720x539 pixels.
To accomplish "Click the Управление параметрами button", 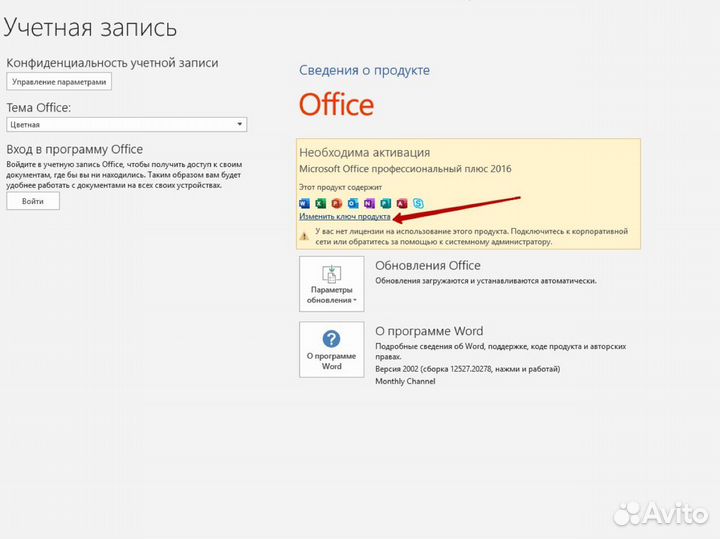I will tap(59, 82).
